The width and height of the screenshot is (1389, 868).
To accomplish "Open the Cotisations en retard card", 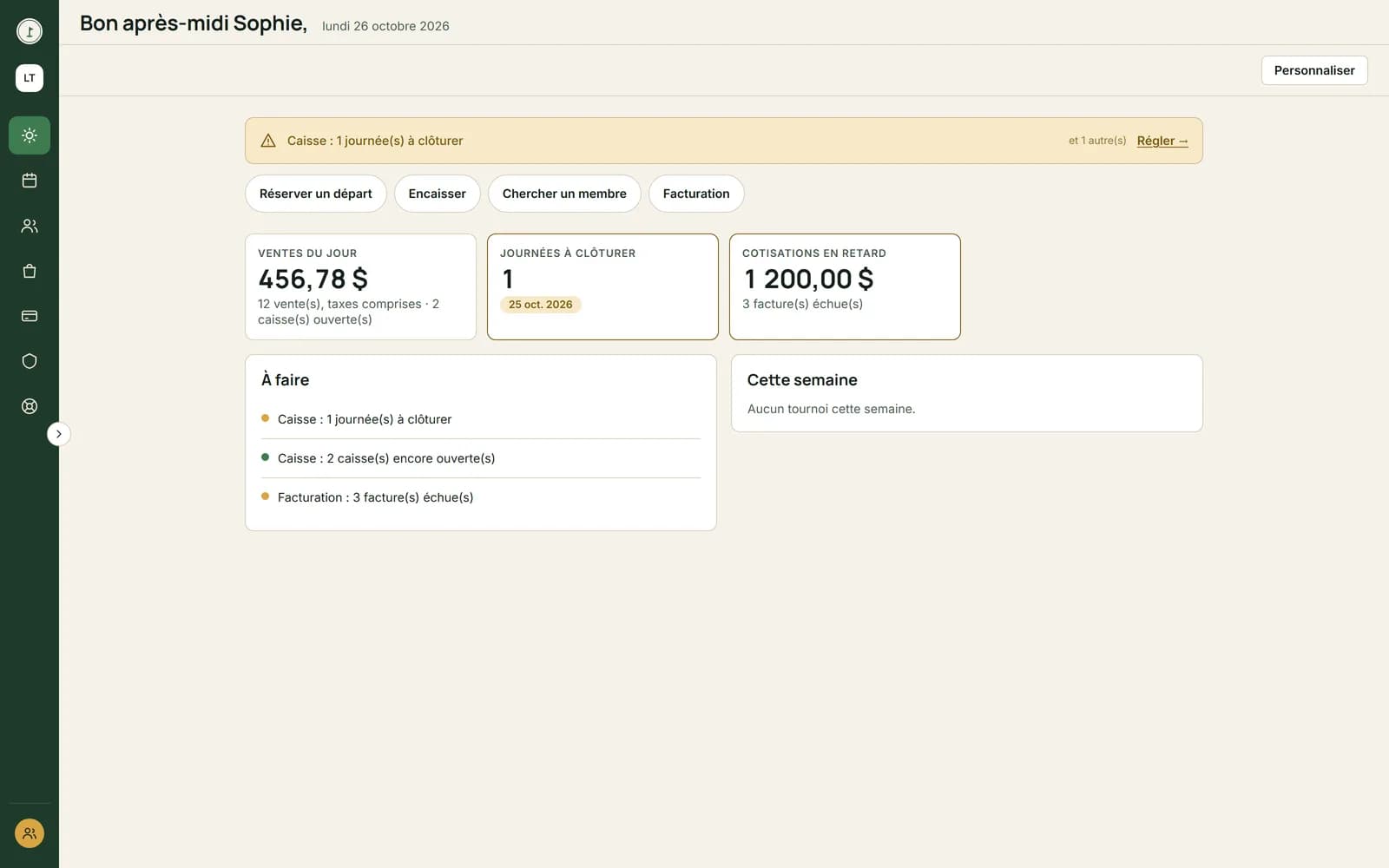I will (x=845, y=286).
